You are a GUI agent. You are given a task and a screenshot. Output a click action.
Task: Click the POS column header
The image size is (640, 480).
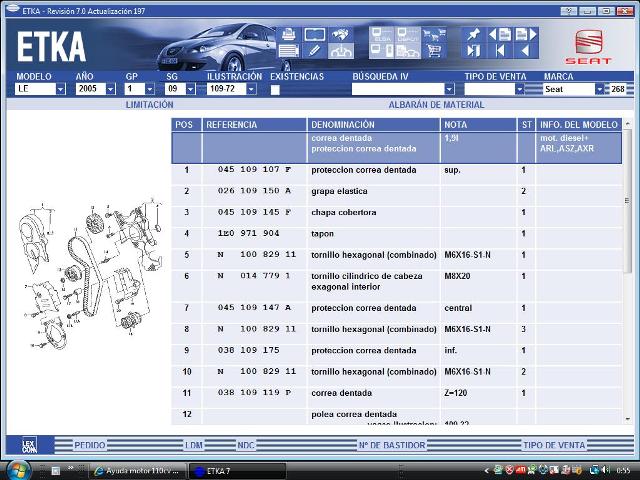pos(187,125)
